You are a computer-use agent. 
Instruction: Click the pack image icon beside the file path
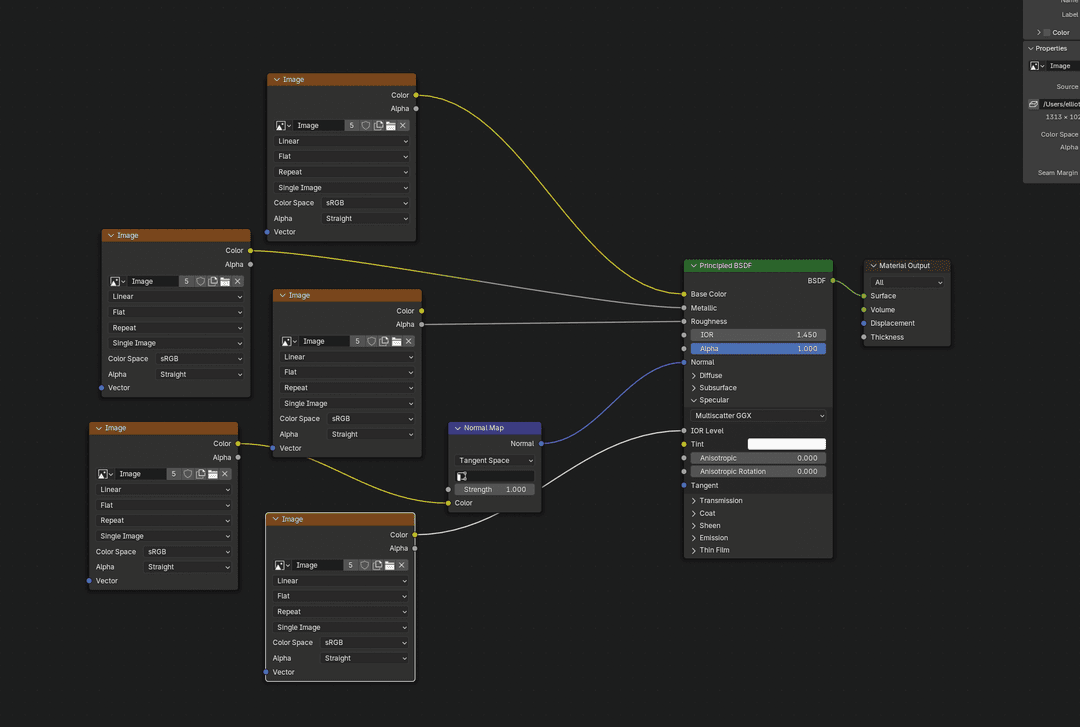(x=1032, y=103)
